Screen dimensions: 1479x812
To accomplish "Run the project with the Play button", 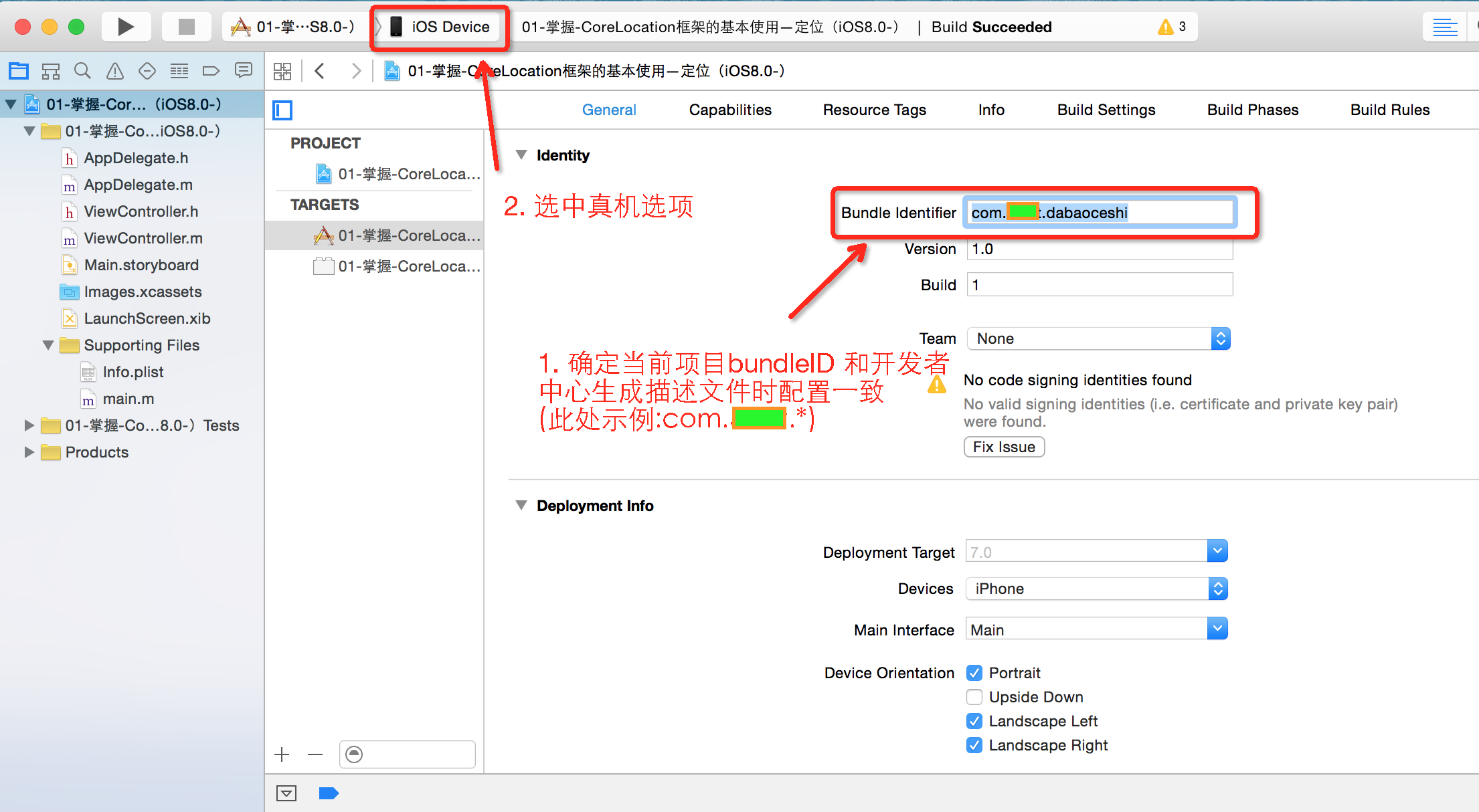I will (125, 27).
